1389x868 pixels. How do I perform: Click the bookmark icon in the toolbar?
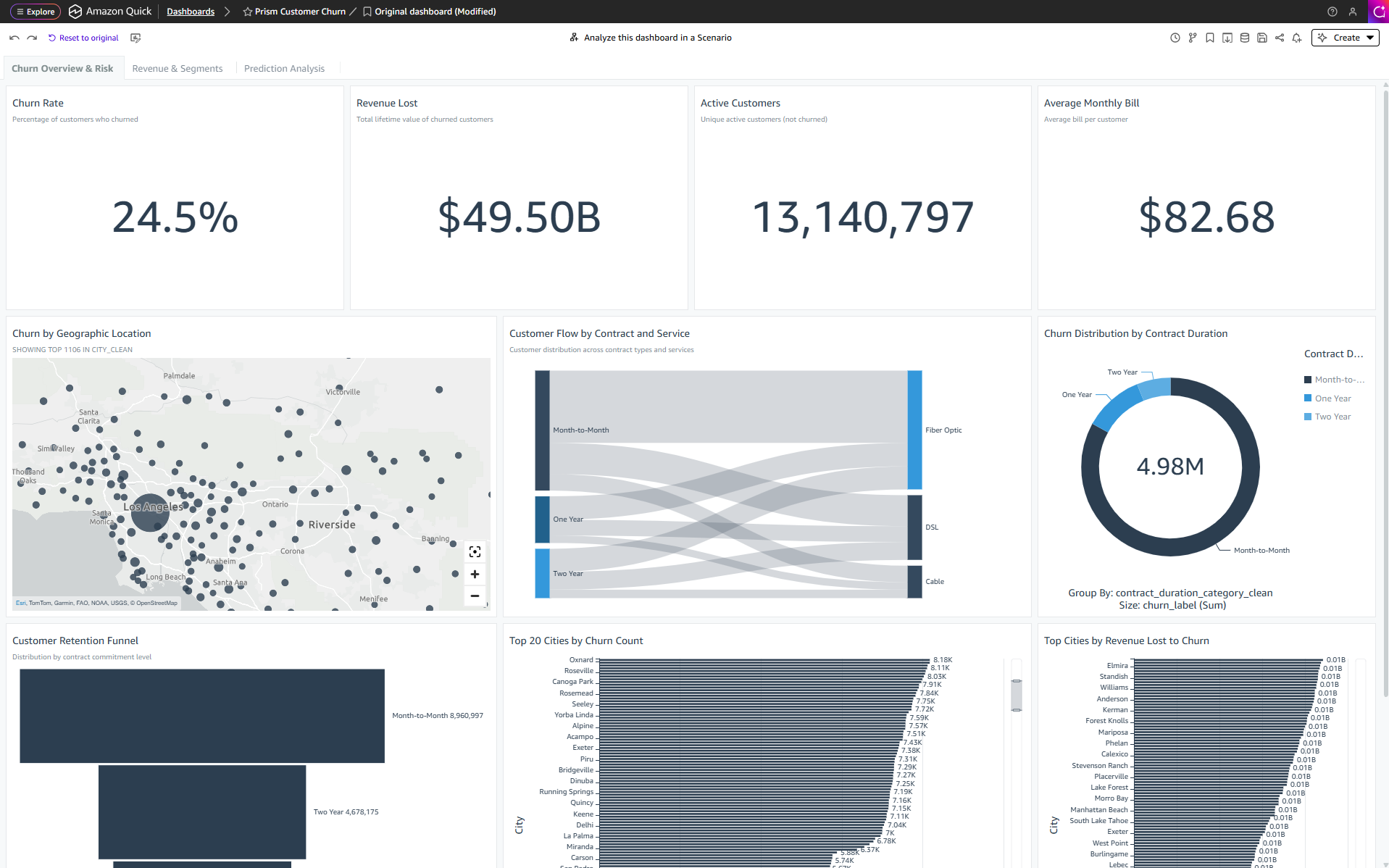[x=1210, y=38]
